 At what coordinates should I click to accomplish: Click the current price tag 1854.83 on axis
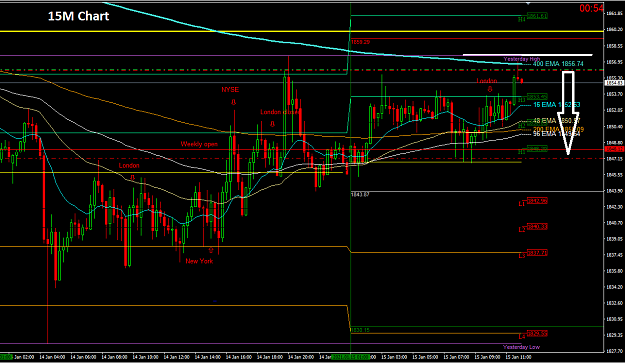tap(614, 83)
